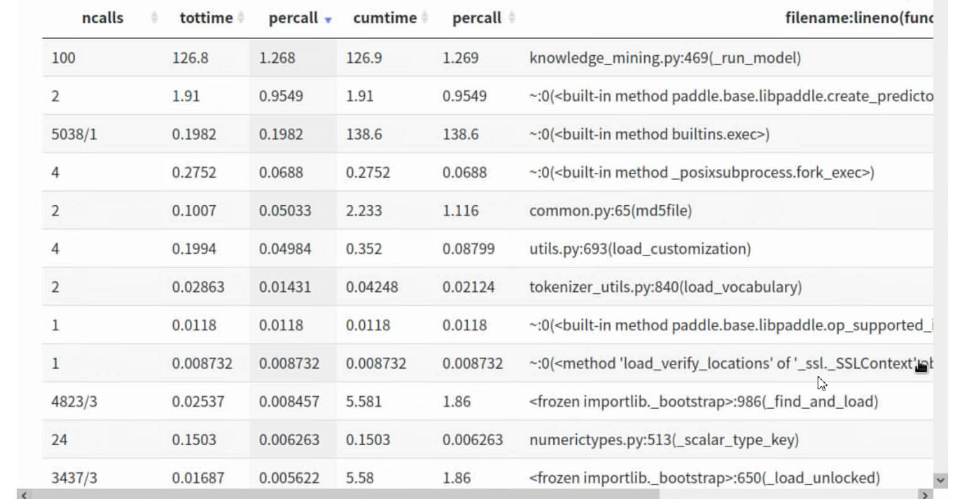Screen dimensions: 957x499
Task: Click the sort arrows beside tottime header
Action: point(243,18)
